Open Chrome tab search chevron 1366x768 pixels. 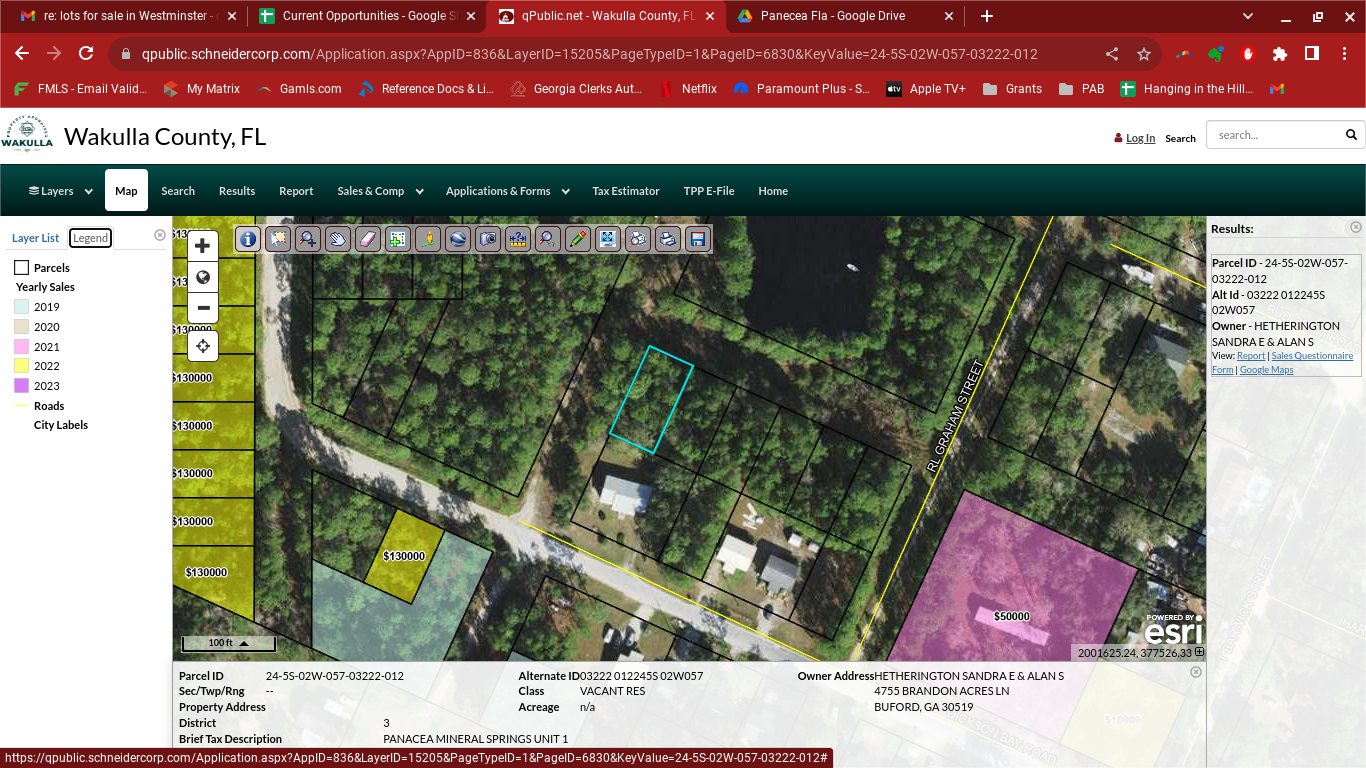coord(1248,16)
